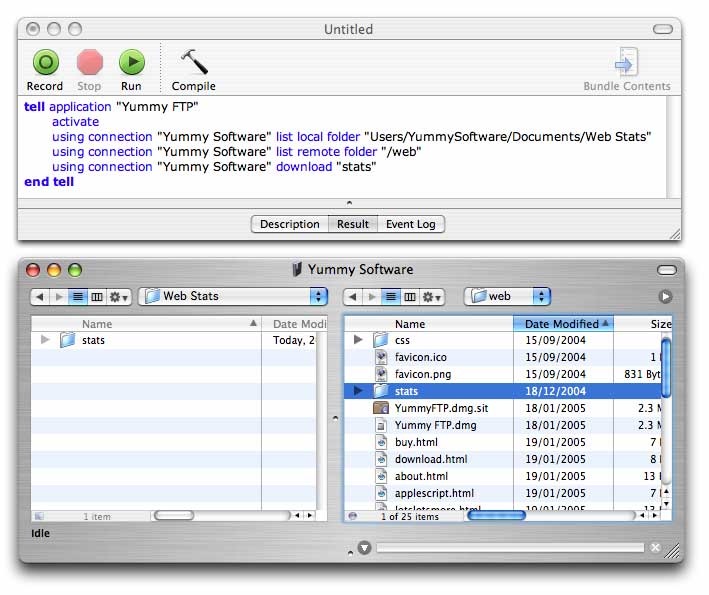Viewport: 709px width, 595px height.
Task: Open the Event Log tab
Action: tap(410, 224)
